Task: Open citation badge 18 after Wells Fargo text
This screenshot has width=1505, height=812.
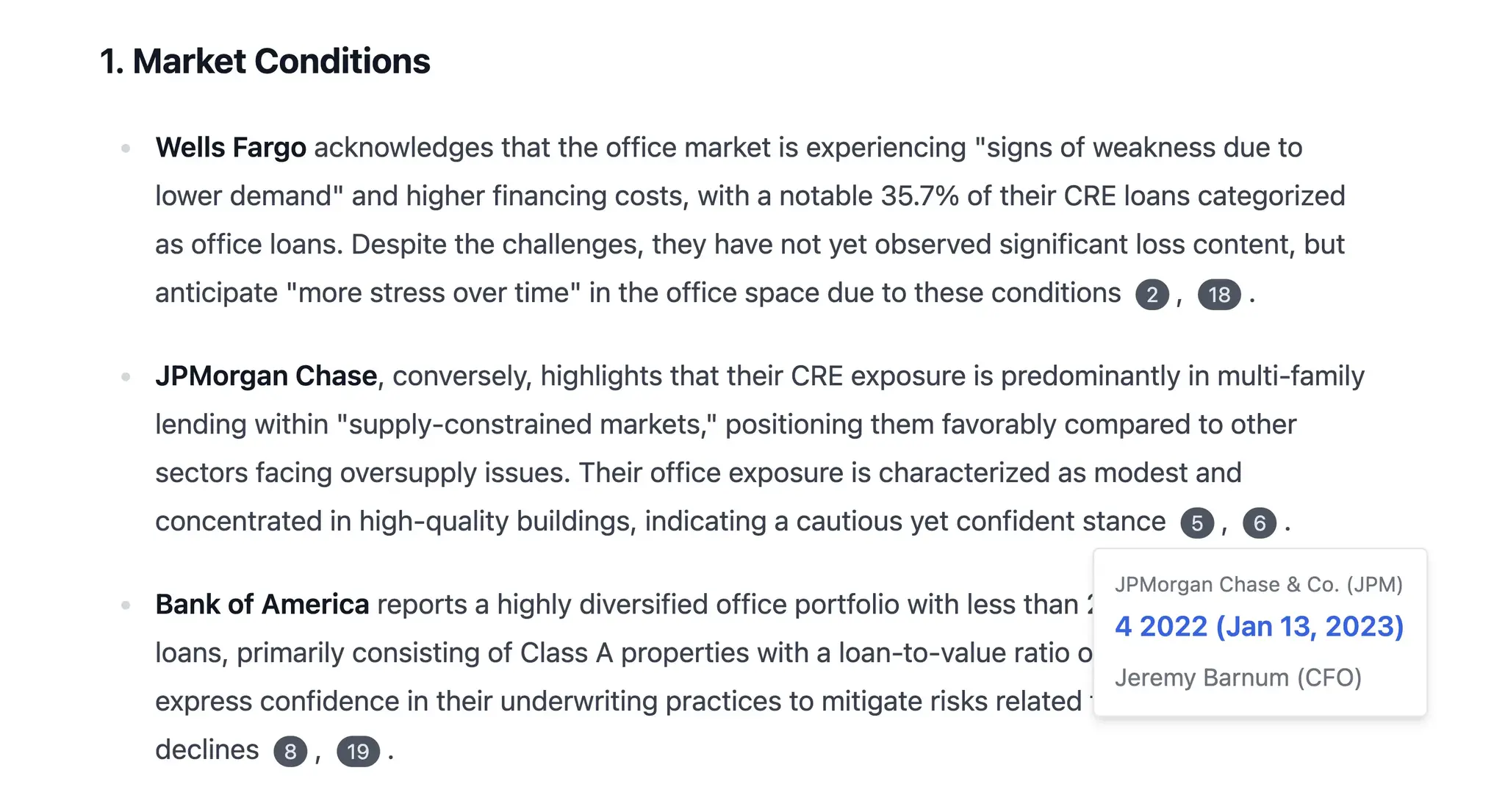Action: coord(1219,295)
